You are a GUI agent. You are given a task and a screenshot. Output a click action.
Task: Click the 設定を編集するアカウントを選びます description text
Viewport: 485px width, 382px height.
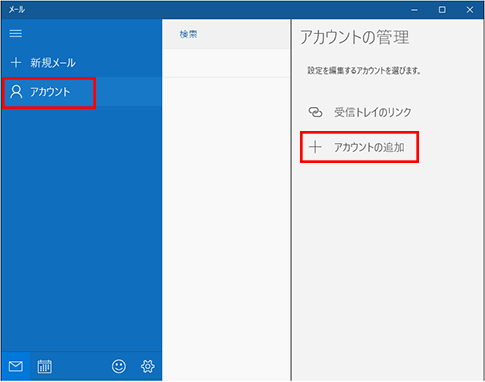coord(364,71)
